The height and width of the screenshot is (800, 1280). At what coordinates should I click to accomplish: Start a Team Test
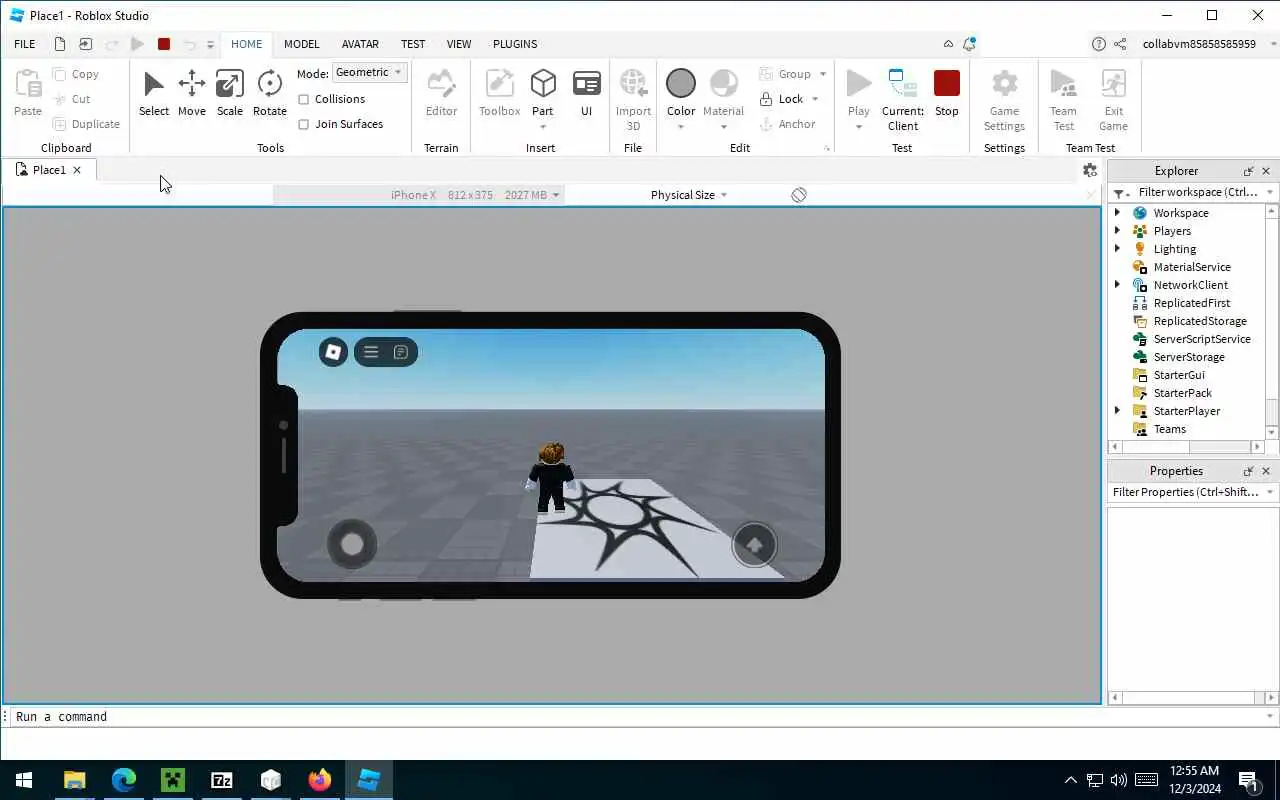(x=1063, y=100)
